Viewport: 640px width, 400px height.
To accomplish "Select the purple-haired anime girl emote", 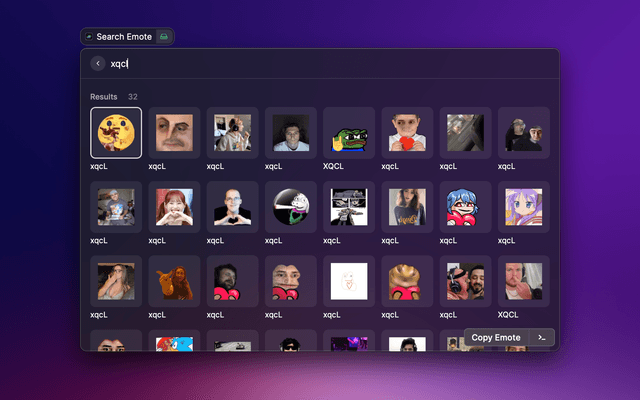I will pyautogui.click(x=523, y=207).
